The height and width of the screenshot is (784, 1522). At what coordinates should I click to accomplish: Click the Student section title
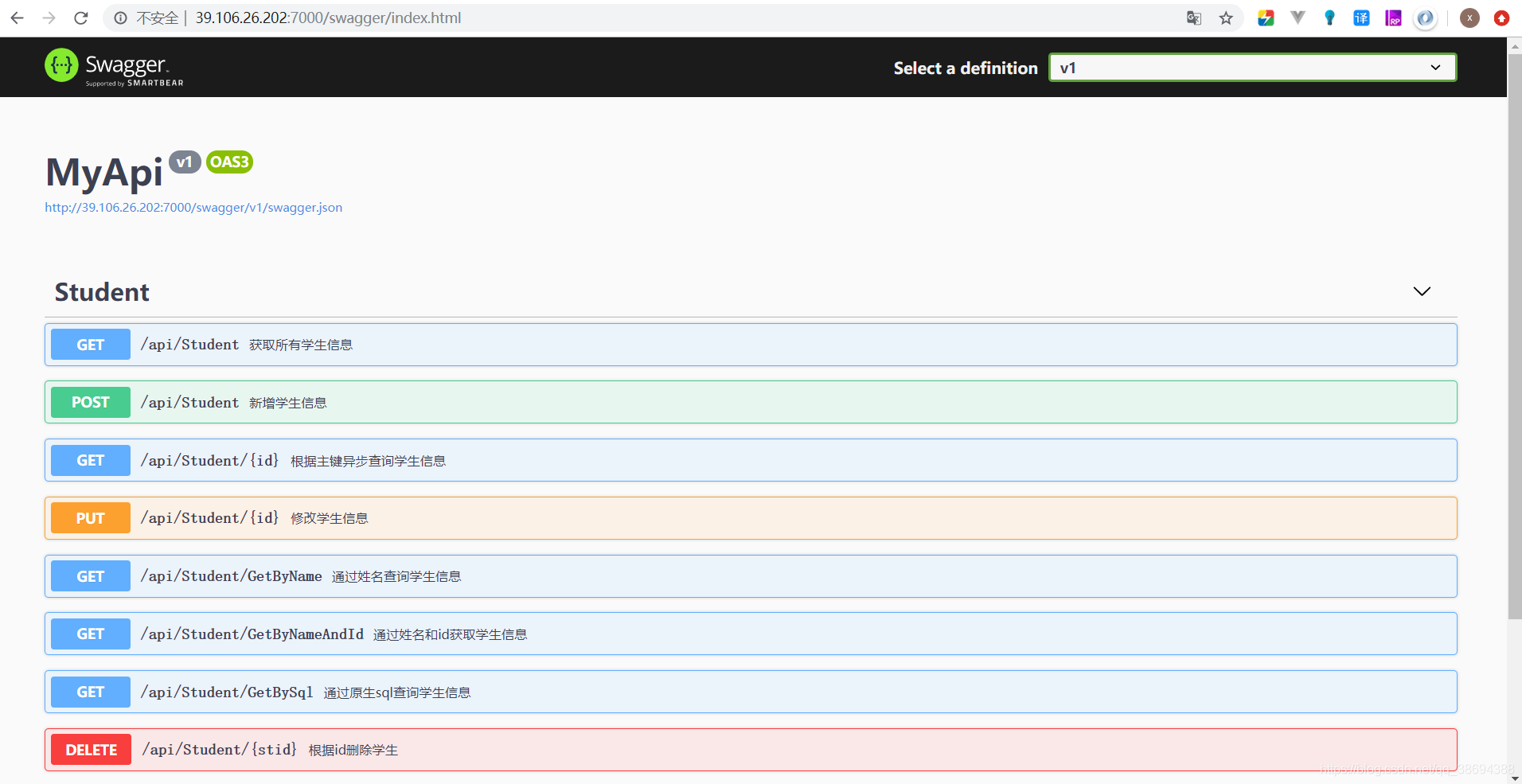(x=102, y=292)
